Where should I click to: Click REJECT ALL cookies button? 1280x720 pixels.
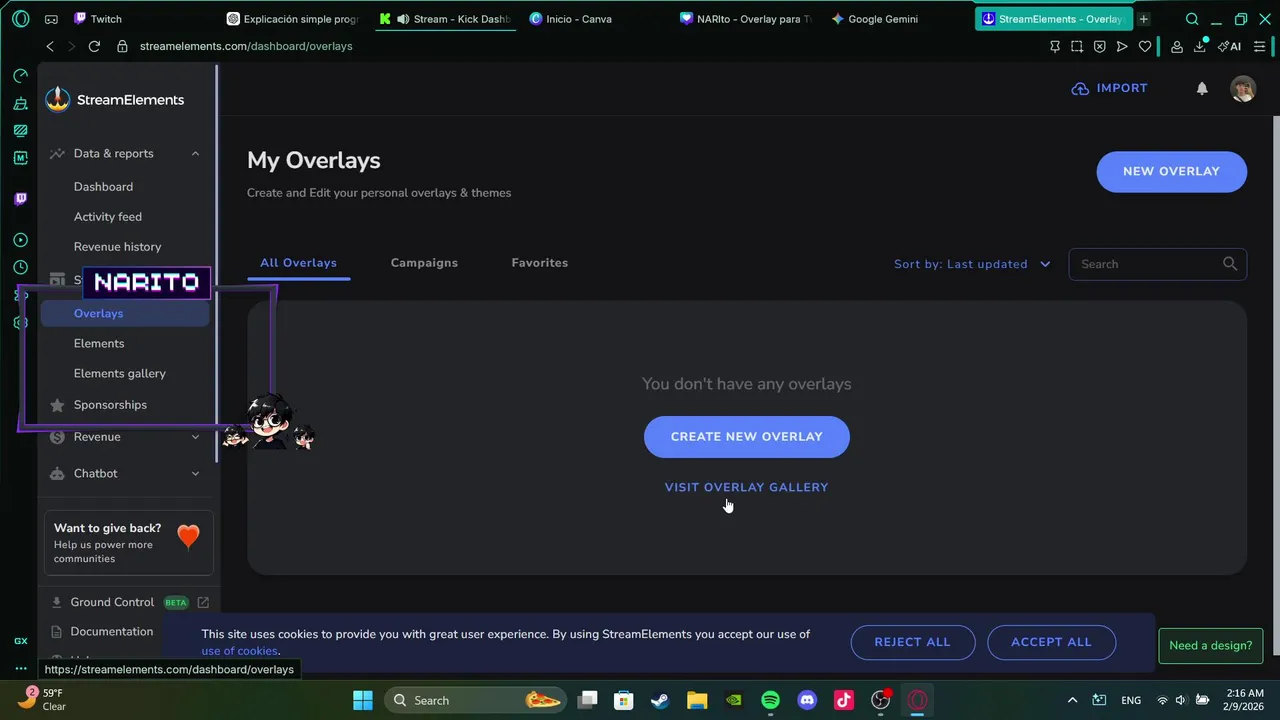913,642
